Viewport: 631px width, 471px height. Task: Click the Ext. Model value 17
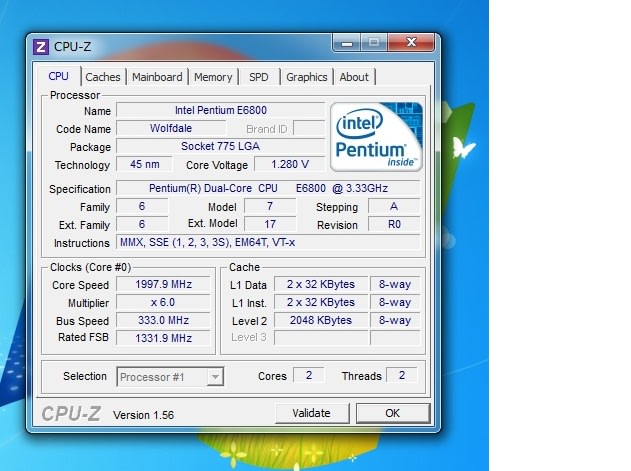pyautogui.click(x=270, y=224)
